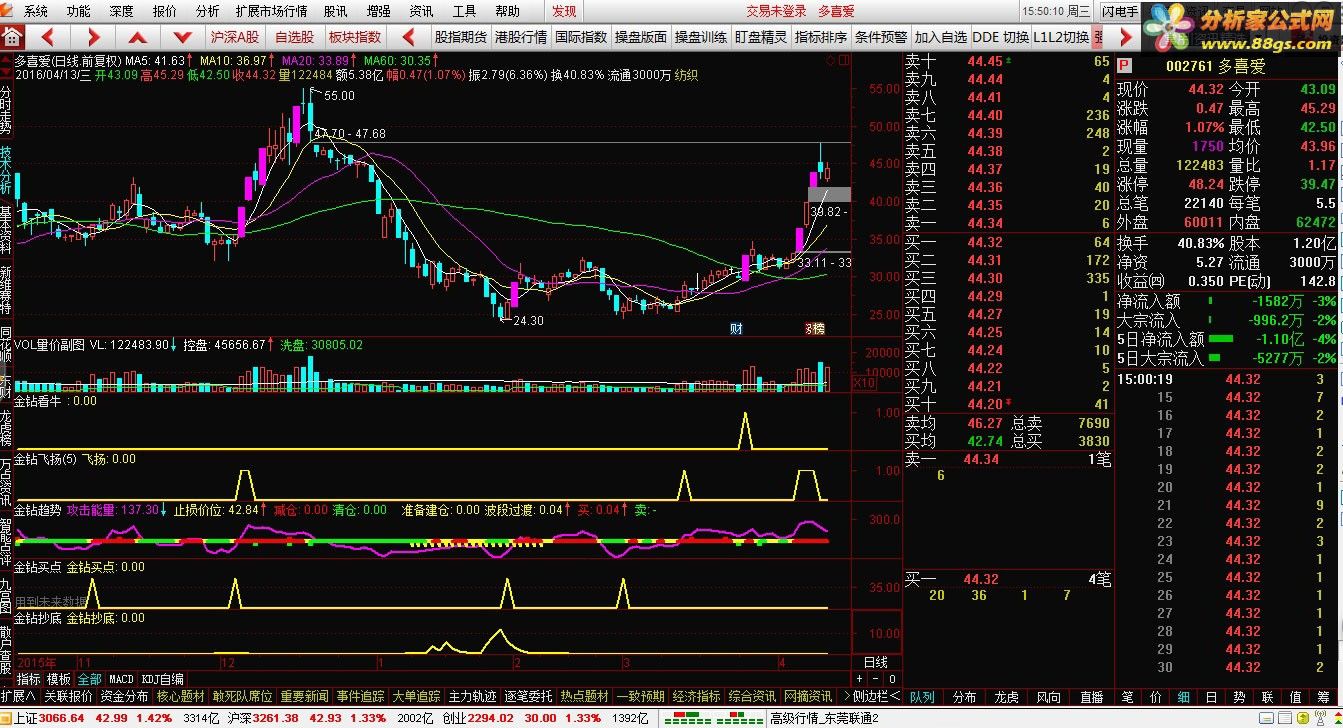Select 全部 indicator tab

pos(89,679)
